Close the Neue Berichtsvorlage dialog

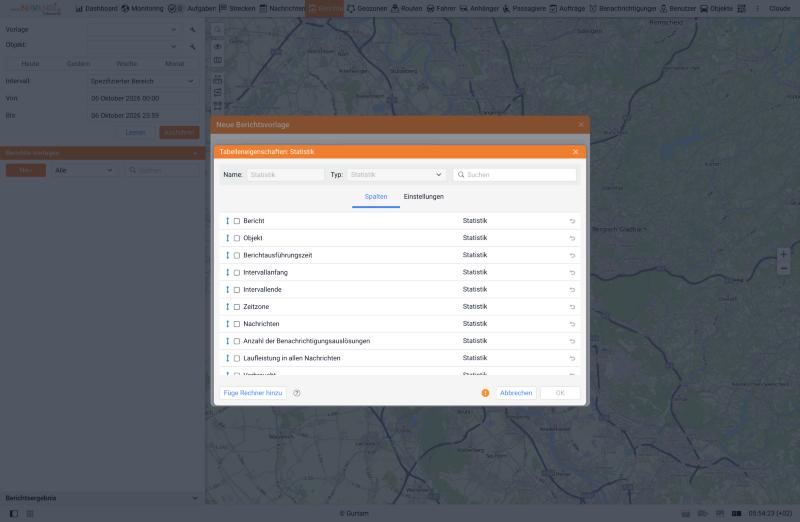581,125
